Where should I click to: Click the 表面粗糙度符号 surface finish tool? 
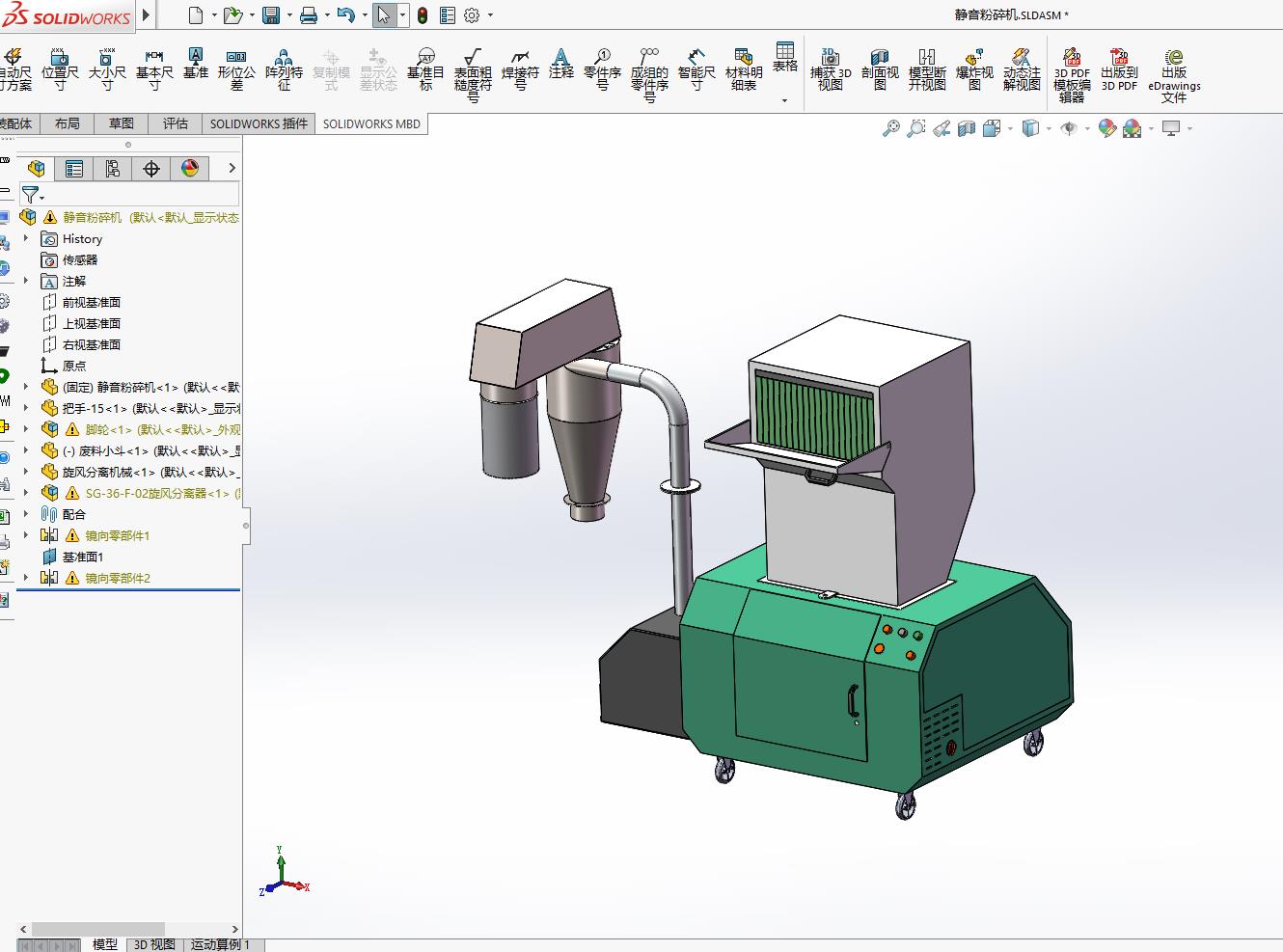click(473, 74)
